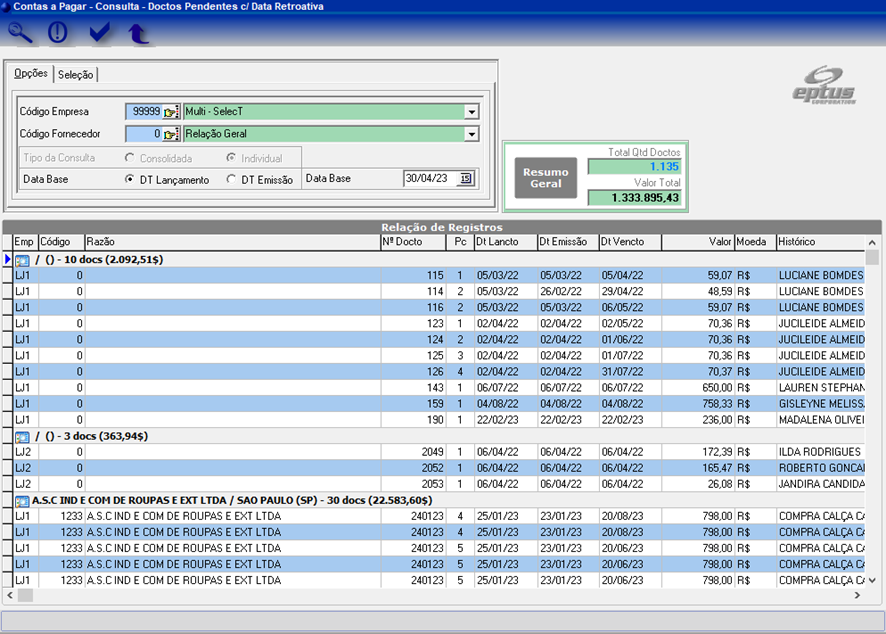Switch to the Opções tab
Screen dimensions: 886x634
coord(30,74)
